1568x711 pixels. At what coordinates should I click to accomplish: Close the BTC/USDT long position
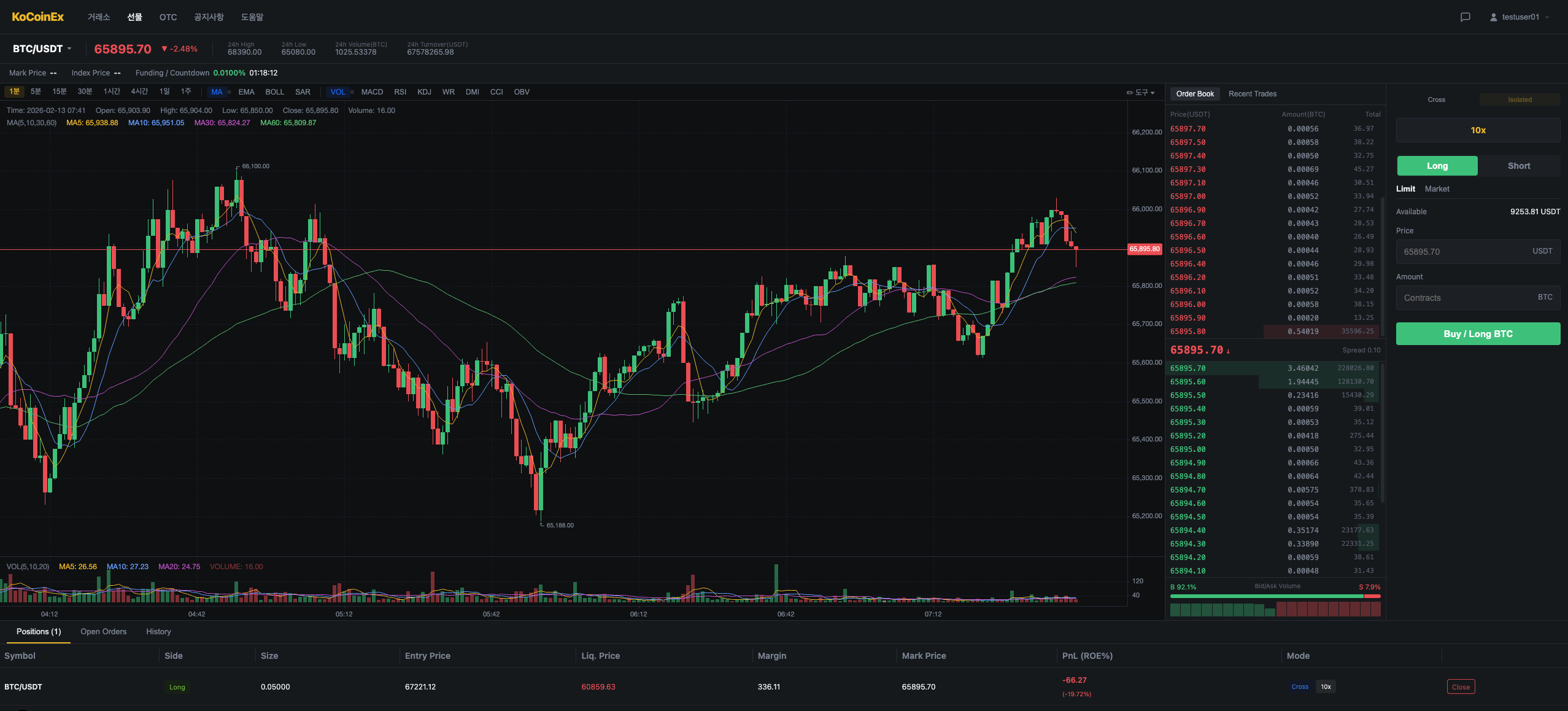[x=1461, y=687]
